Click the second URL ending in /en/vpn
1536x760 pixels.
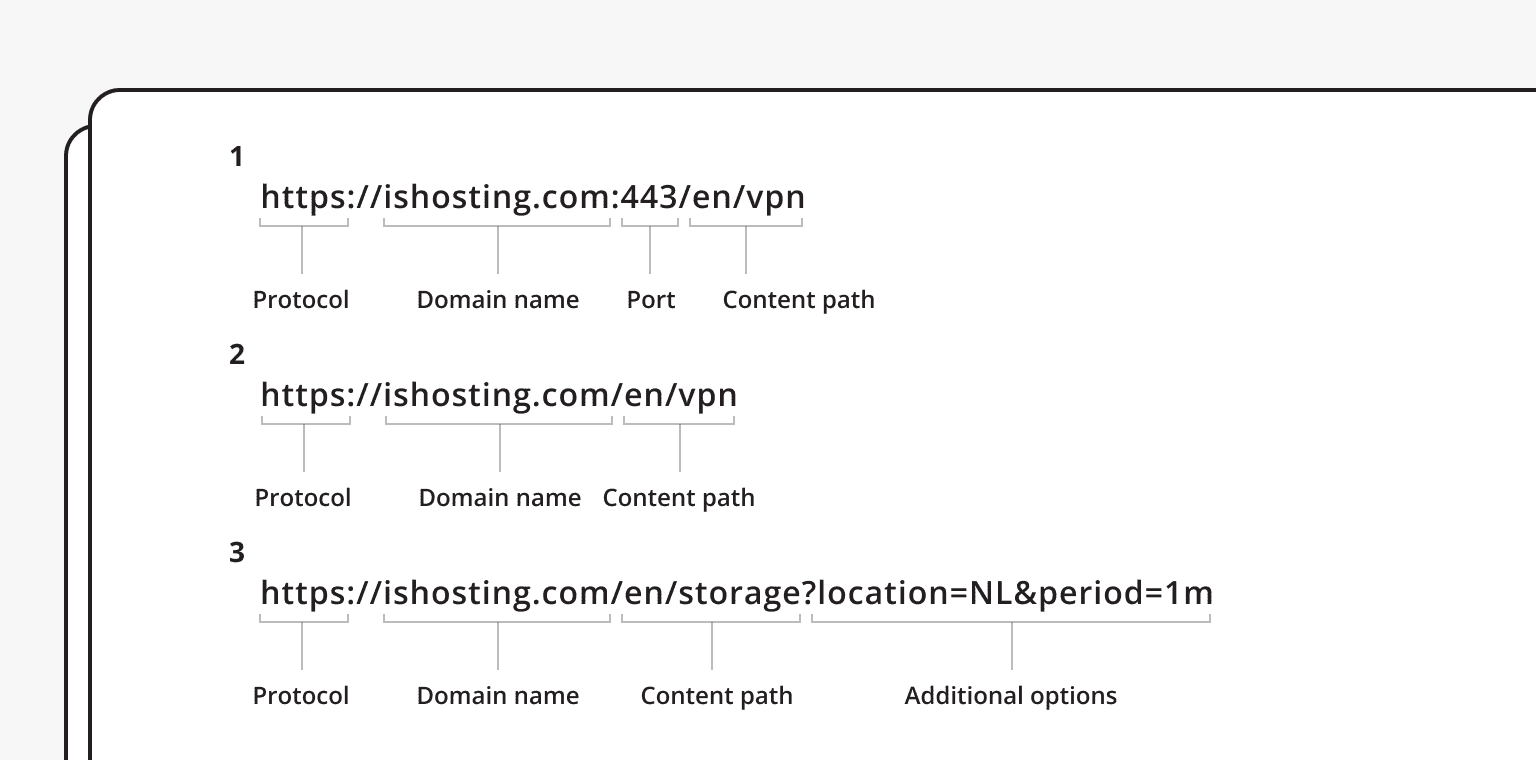pos(498,395)
